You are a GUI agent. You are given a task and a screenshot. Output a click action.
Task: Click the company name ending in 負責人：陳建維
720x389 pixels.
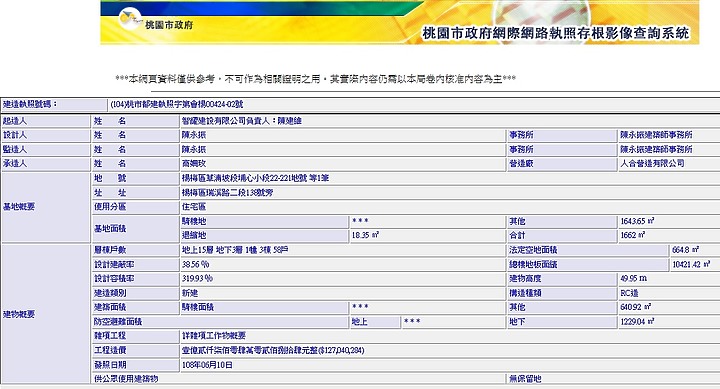point(242,121)
